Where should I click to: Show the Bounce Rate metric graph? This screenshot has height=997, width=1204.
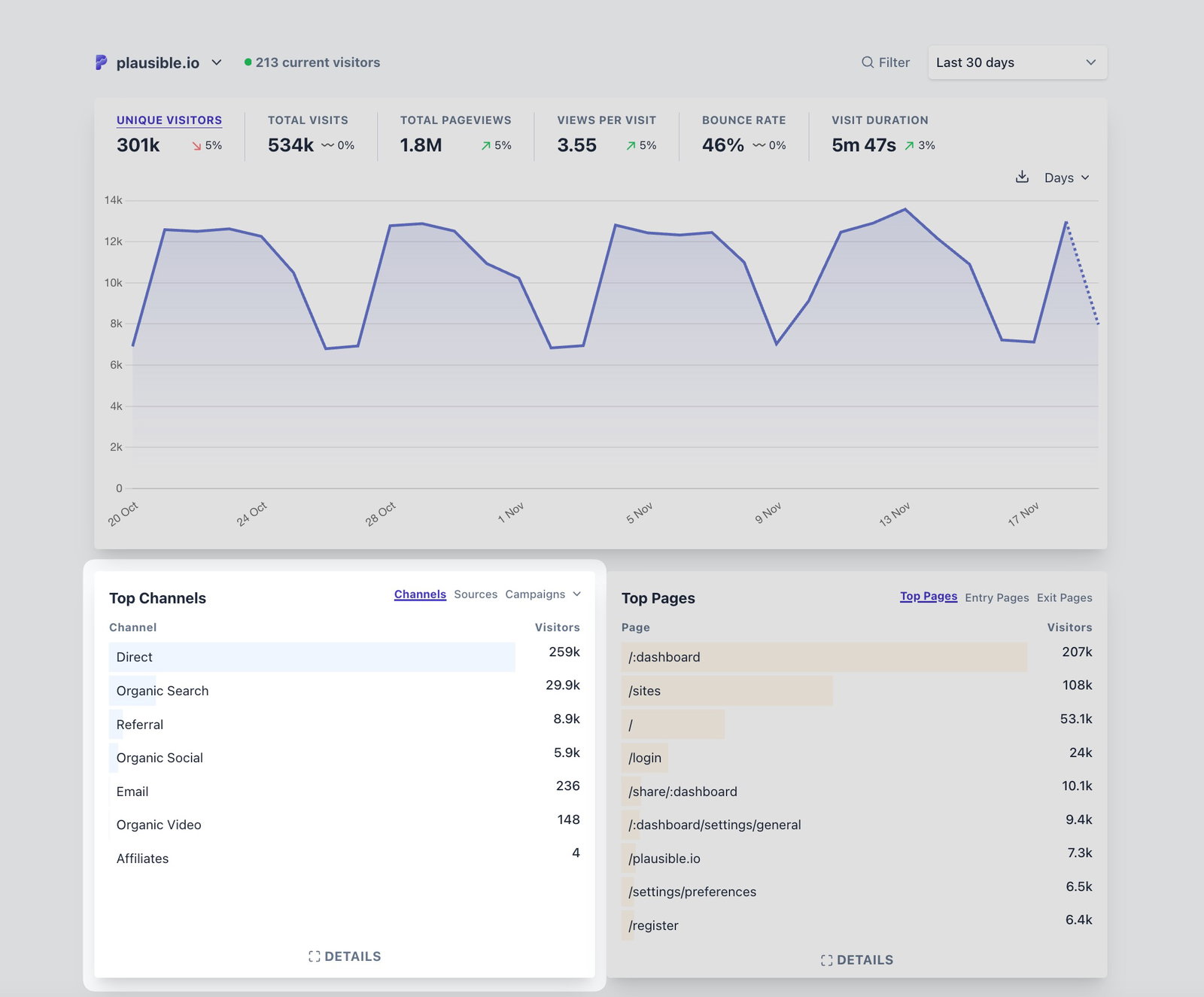click(743, 120)
